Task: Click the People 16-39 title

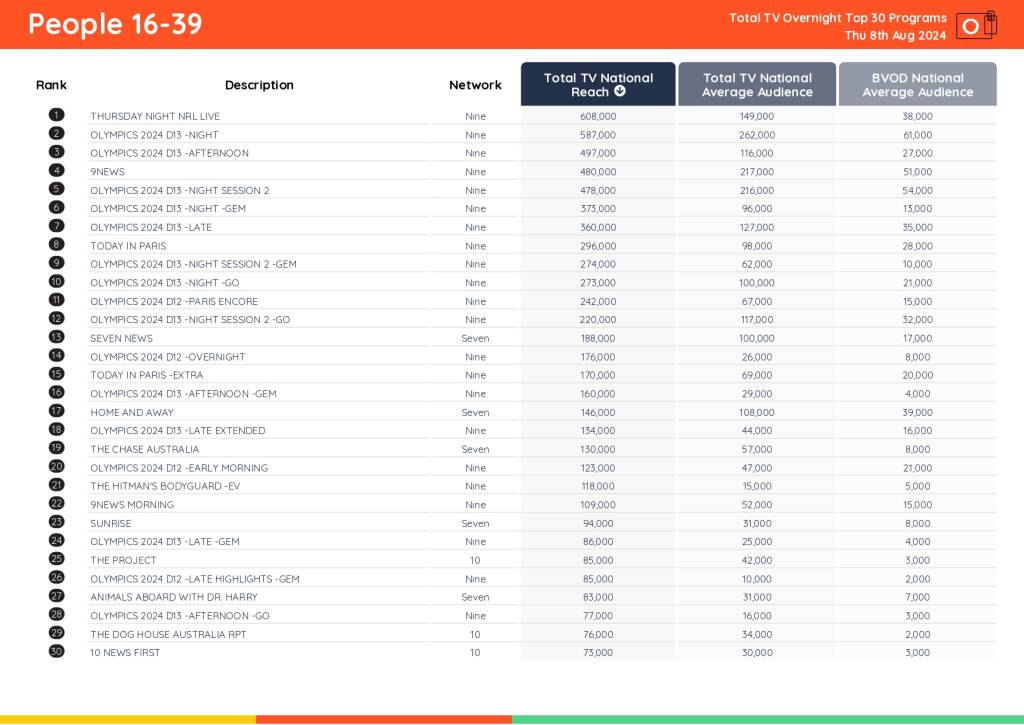Action: pyautogui.click(x=115, y=24)
